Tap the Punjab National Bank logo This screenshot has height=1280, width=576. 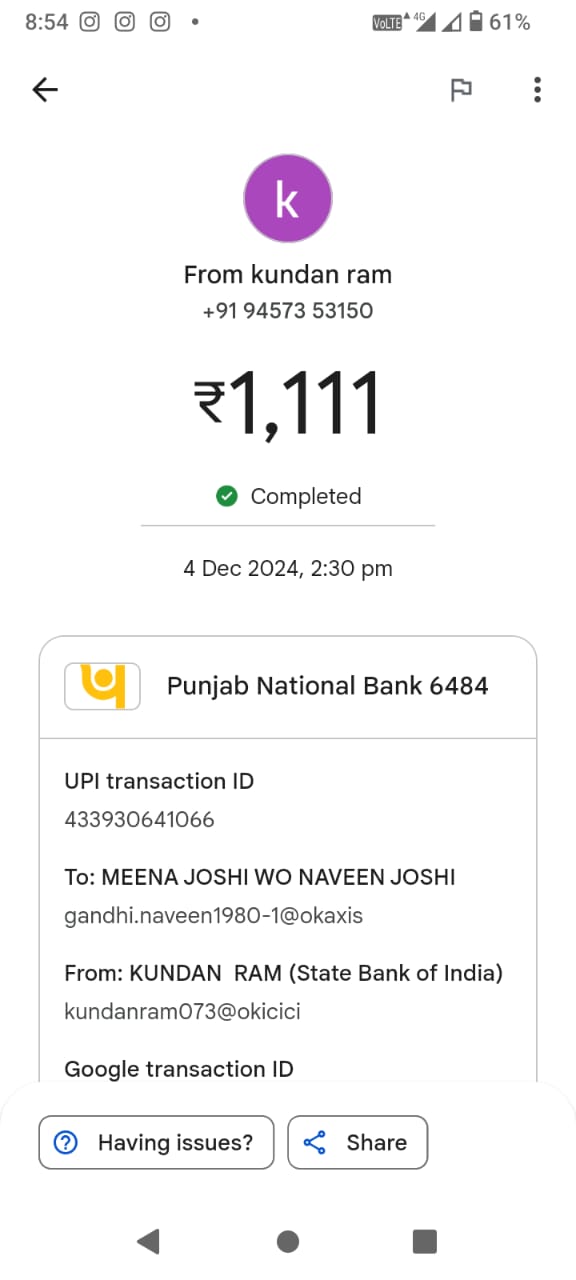(102, 686)
